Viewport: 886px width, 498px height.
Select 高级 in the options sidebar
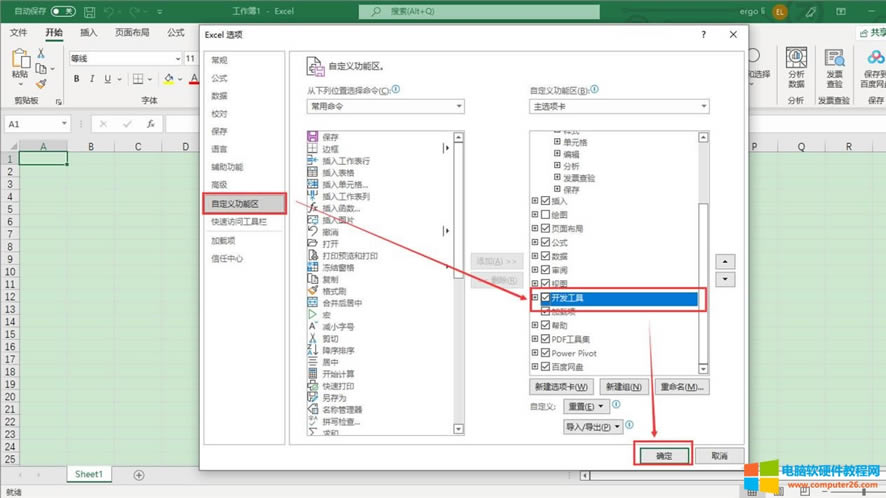[219, 185]
